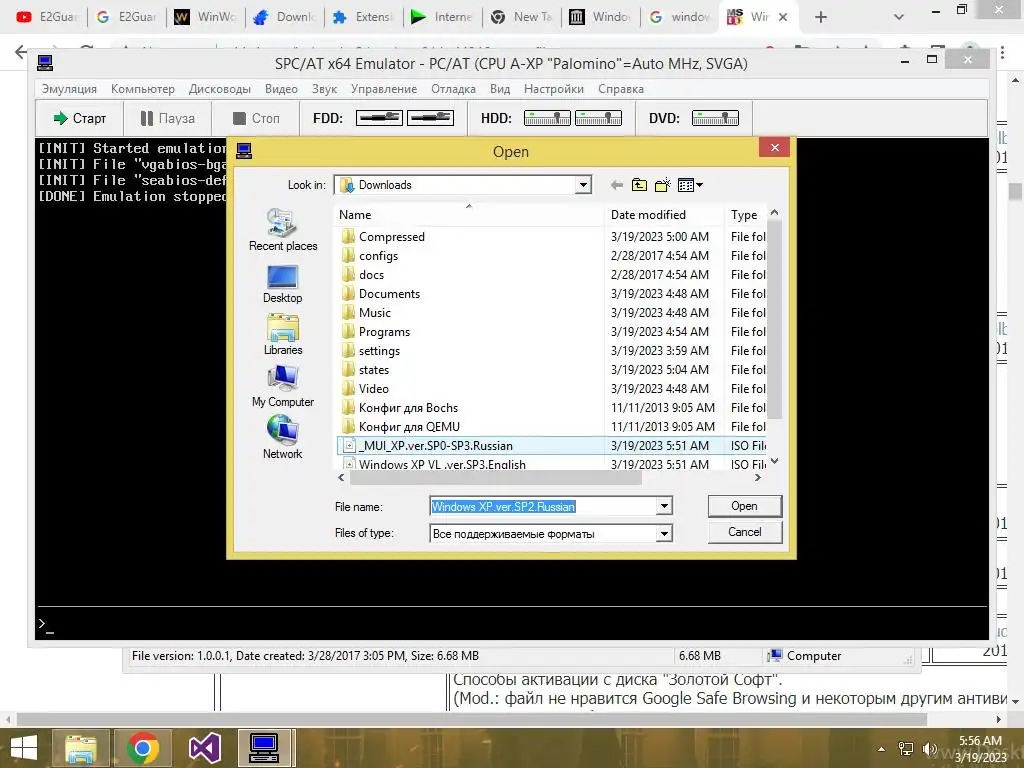Select the docs folder
Image resolution: width=1024 pixels, height=768 pixels.
click(371, 275)
